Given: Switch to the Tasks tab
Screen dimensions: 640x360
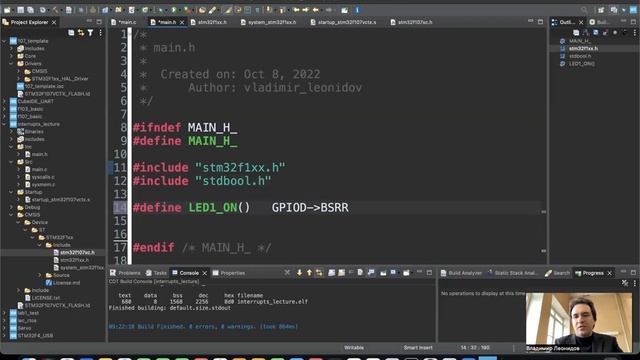Looking at the screenshot, I should pos(156,273).
